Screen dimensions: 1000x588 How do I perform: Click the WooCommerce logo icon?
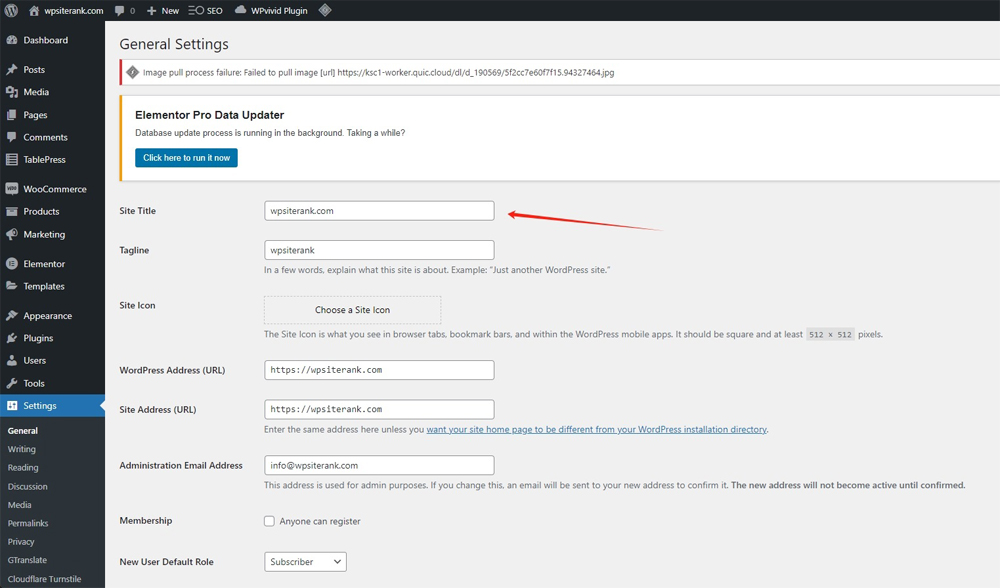tap(11, 189)
